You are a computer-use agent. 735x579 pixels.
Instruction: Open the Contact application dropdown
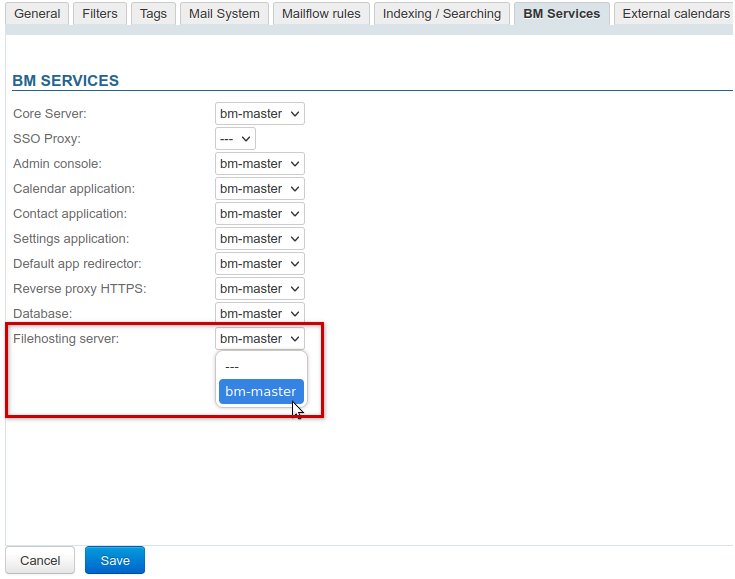pyautogui.click(x=259, y=214)
